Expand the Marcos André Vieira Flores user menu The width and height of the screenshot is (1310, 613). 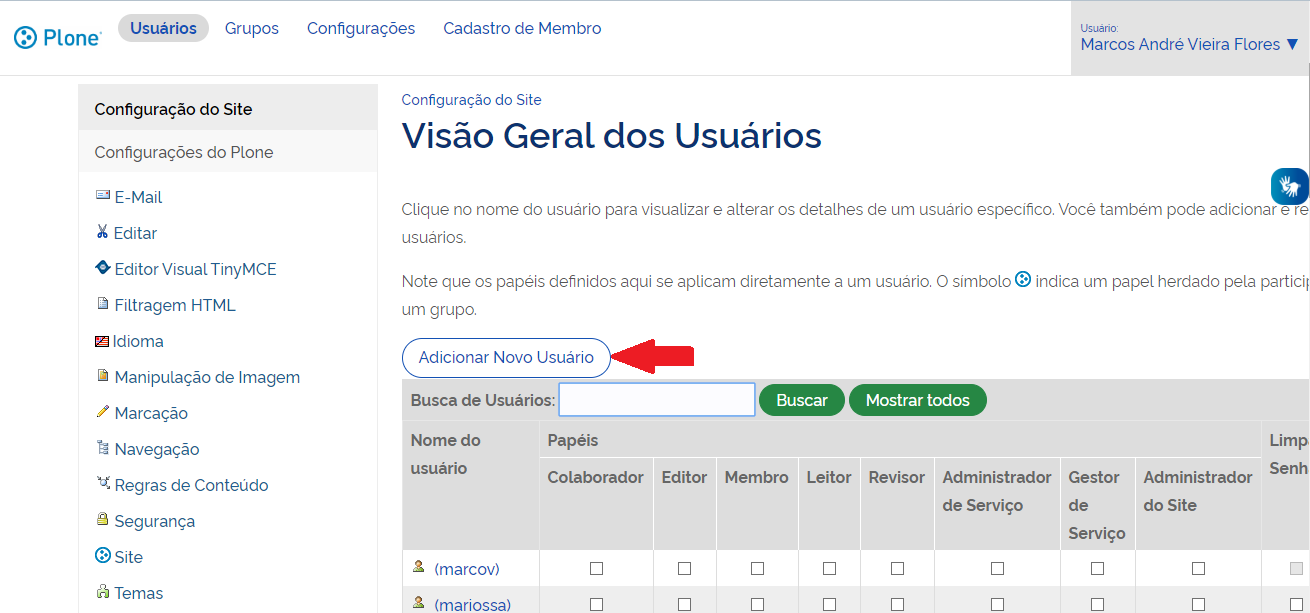click(x=1189, y=44)
